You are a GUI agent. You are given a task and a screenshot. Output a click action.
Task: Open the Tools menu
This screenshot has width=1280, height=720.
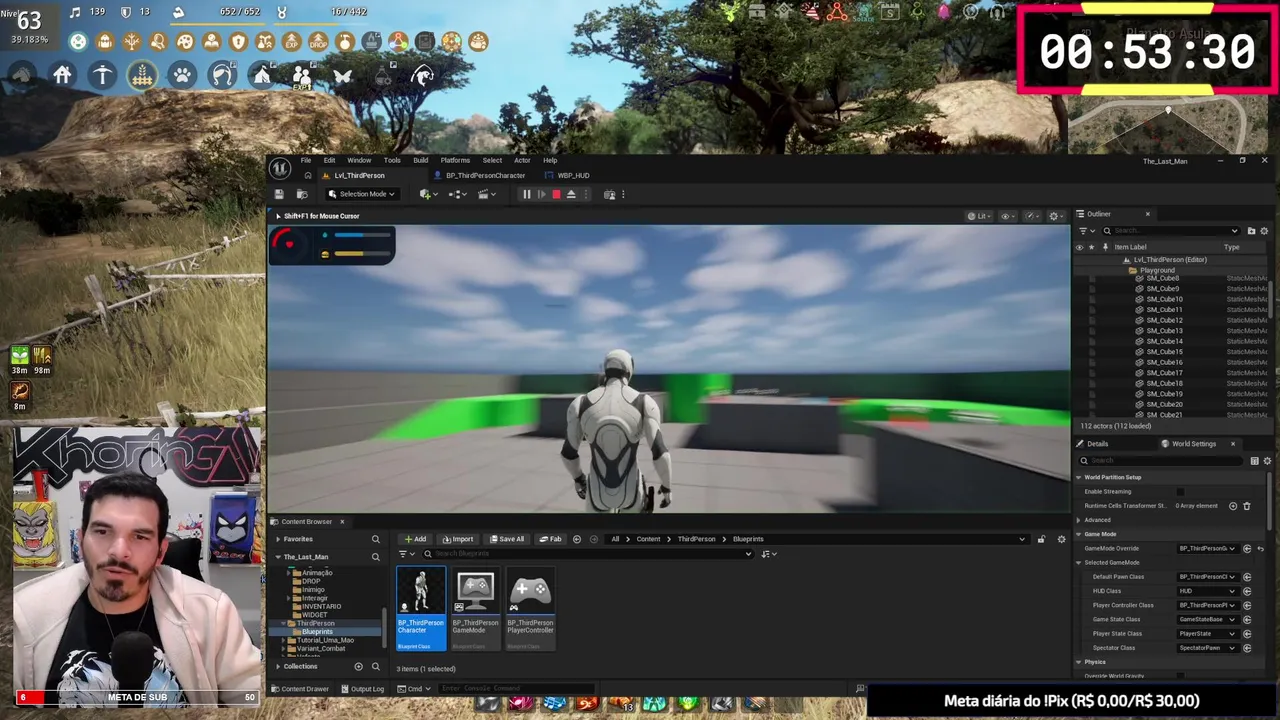(x=392, y=160)
